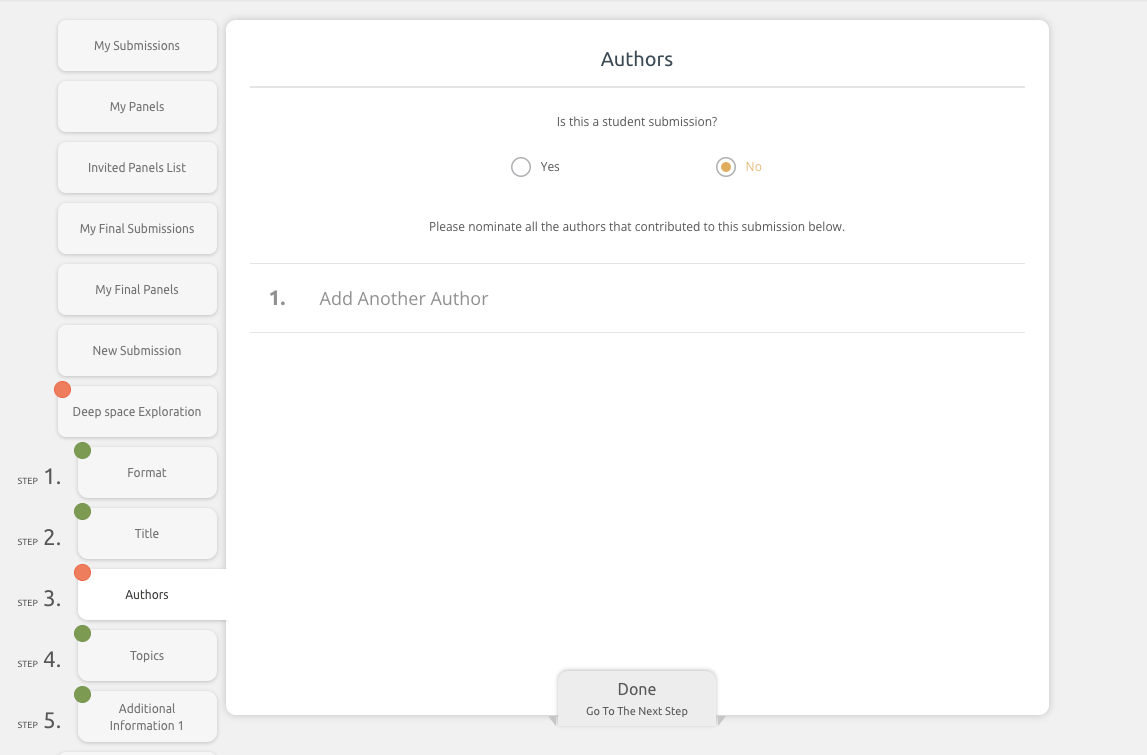Click green status dot on Additional Information 1
The height and width of the screenshot is (755, 1147).
click(83, 695)
